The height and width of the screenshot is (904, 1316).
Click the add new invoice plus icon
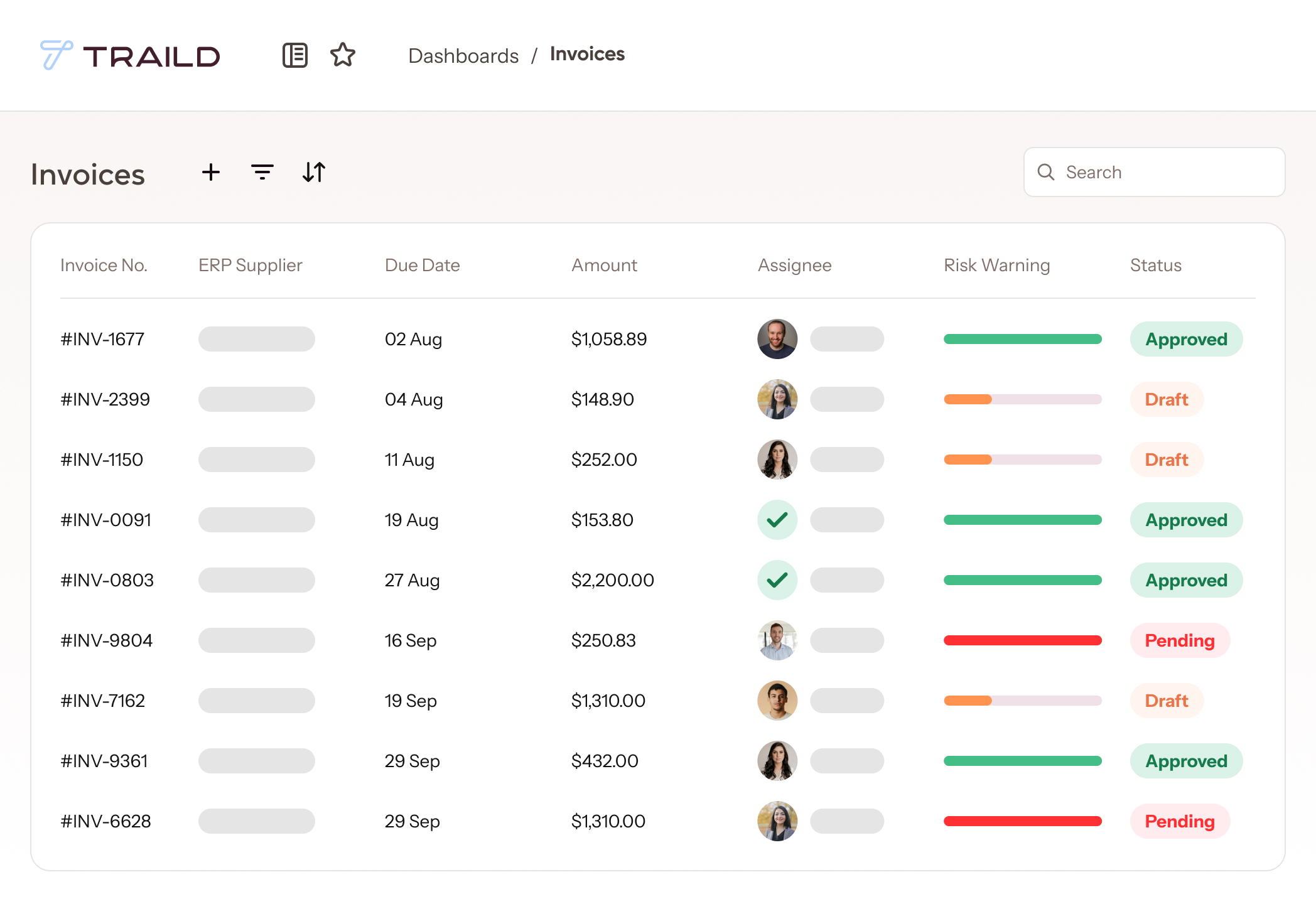(x=211, y=173)
